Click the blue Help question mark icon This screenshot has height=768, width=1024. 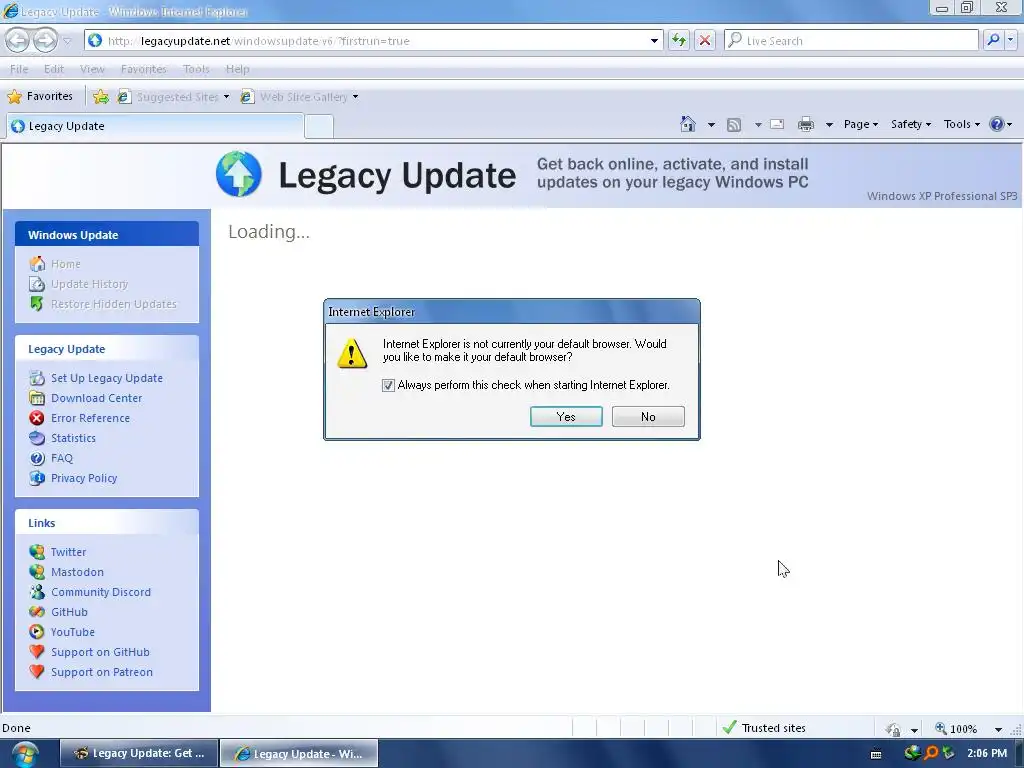point(997,124)
